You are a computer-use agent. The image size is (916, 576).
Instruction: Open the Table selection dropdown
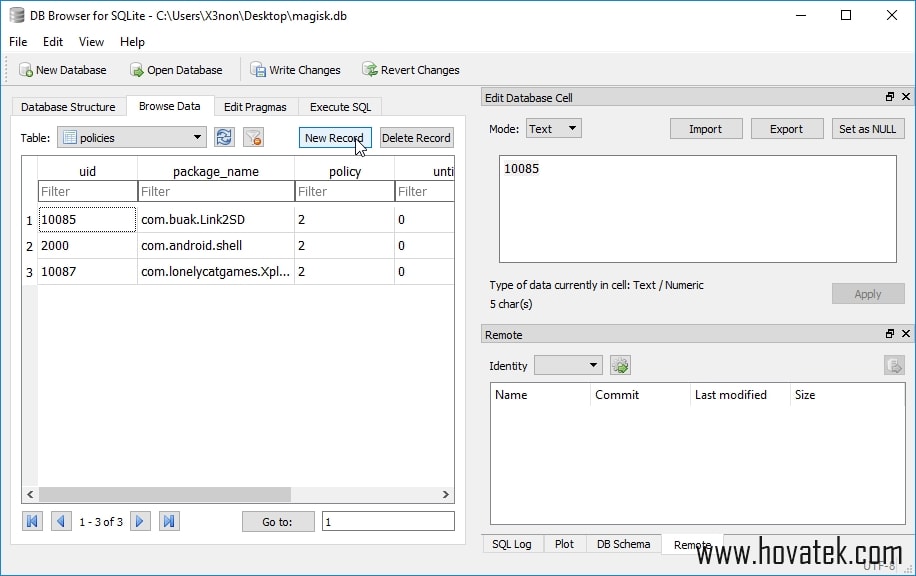click(x=131, y=138)
